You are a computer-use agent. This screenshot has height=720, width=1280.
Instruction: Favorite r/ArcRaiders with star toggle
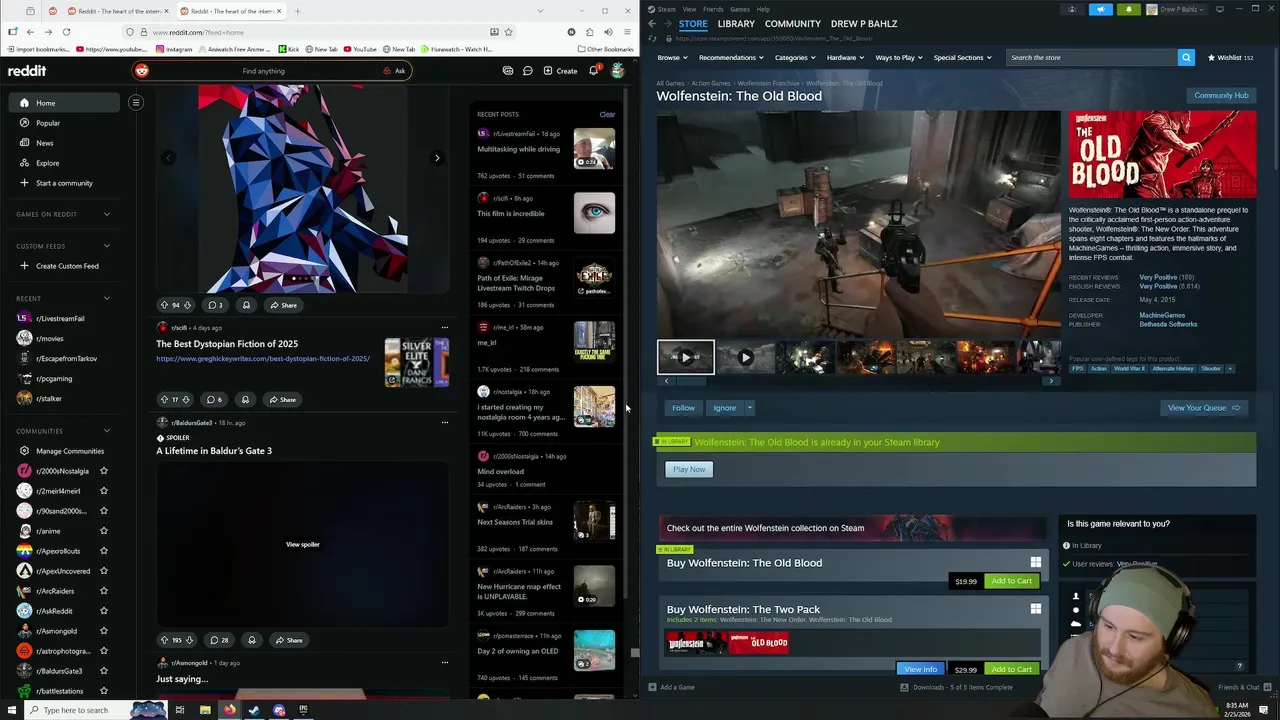(x=104, y=591)
